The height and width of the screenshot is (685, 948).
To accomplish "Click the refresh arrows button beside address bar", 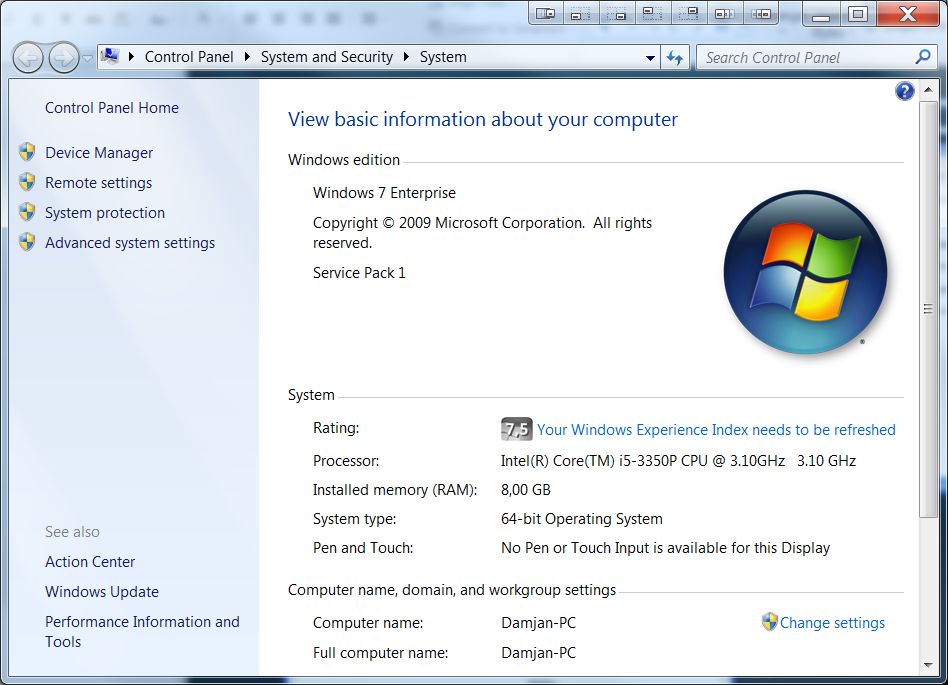I will click(675, 57).
